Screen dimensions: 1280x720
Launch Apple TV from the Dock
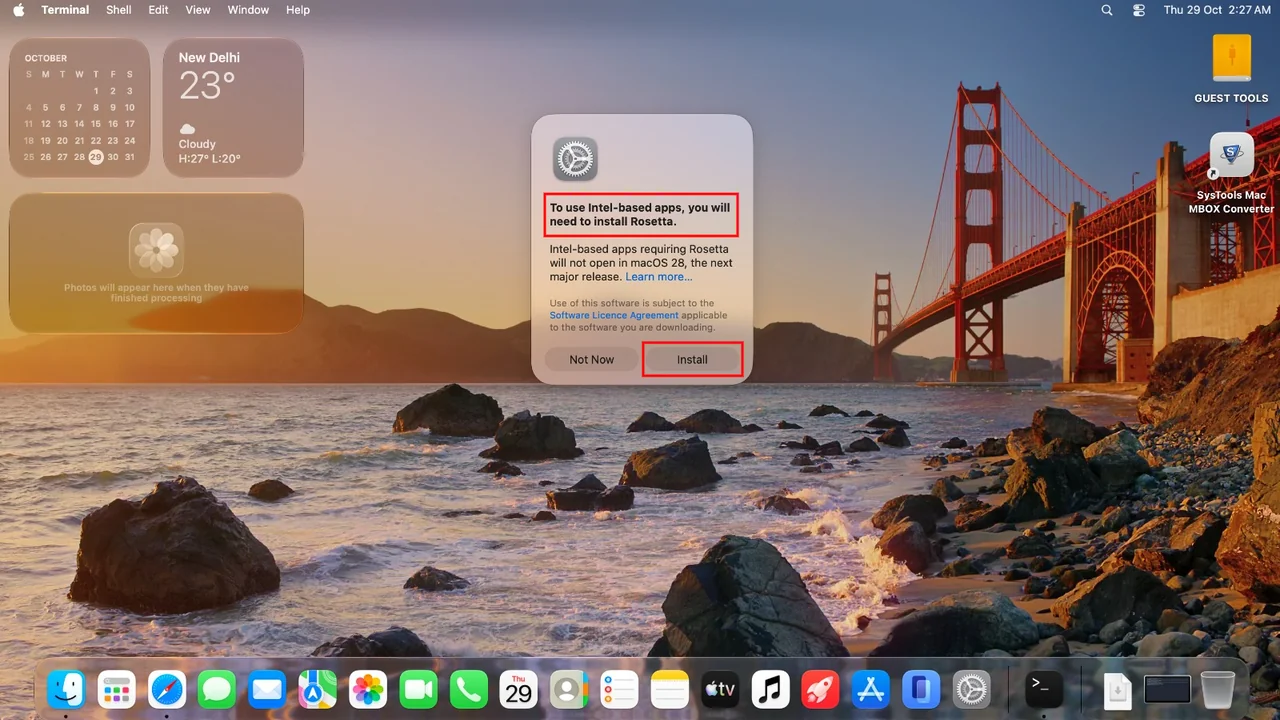720,689
